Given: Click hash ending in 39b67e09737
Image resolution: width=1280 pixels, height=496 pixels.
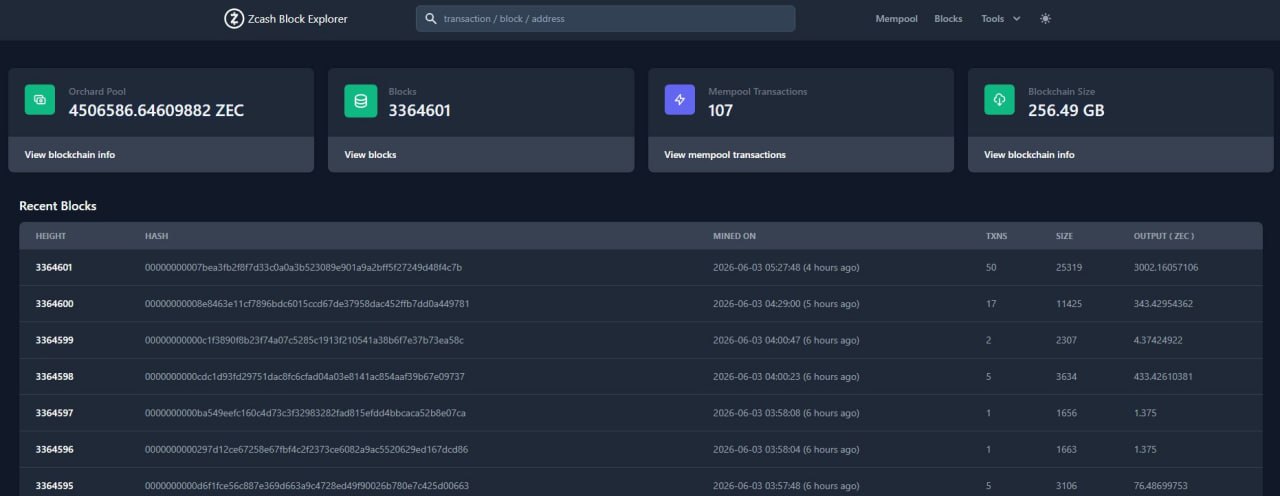Looking at the screenshot, I should [304, 376].
